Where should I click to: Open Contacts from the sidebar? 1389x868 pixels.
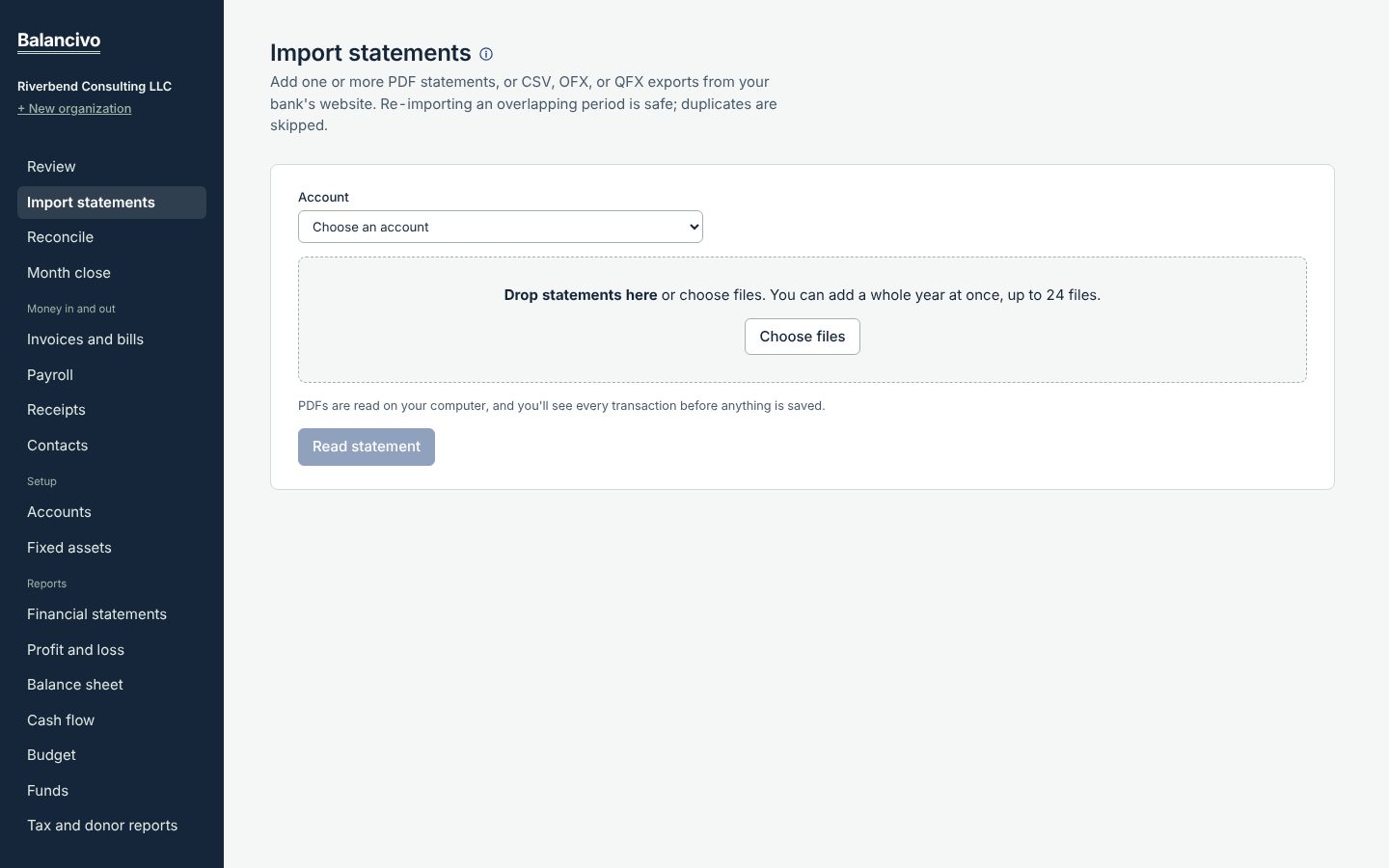112,446
